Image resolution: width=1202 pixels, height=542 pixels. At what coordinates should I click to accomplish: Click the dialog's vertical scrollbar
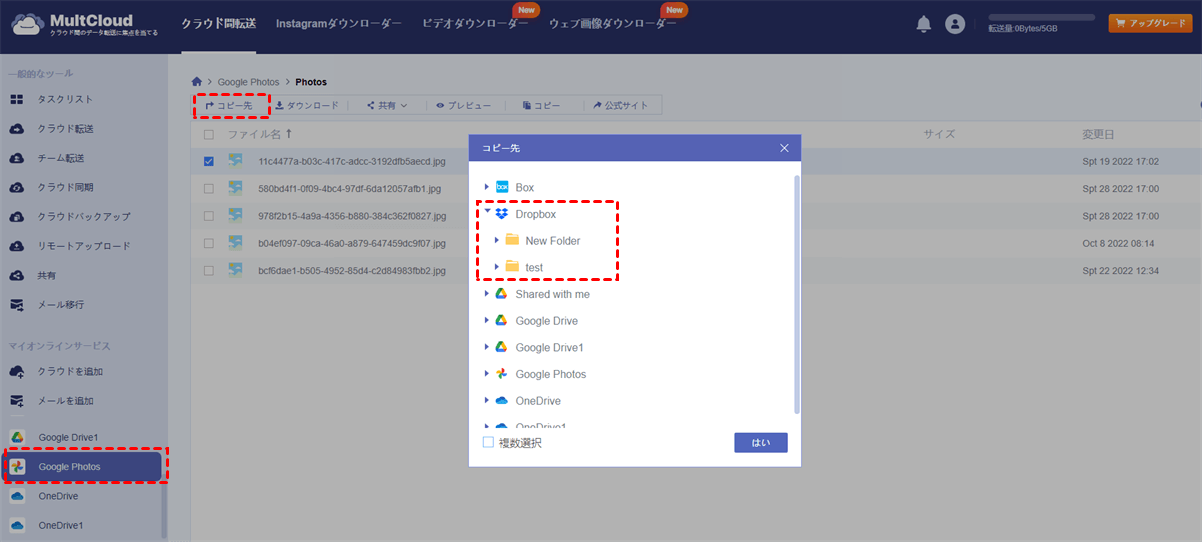[797, 295]
